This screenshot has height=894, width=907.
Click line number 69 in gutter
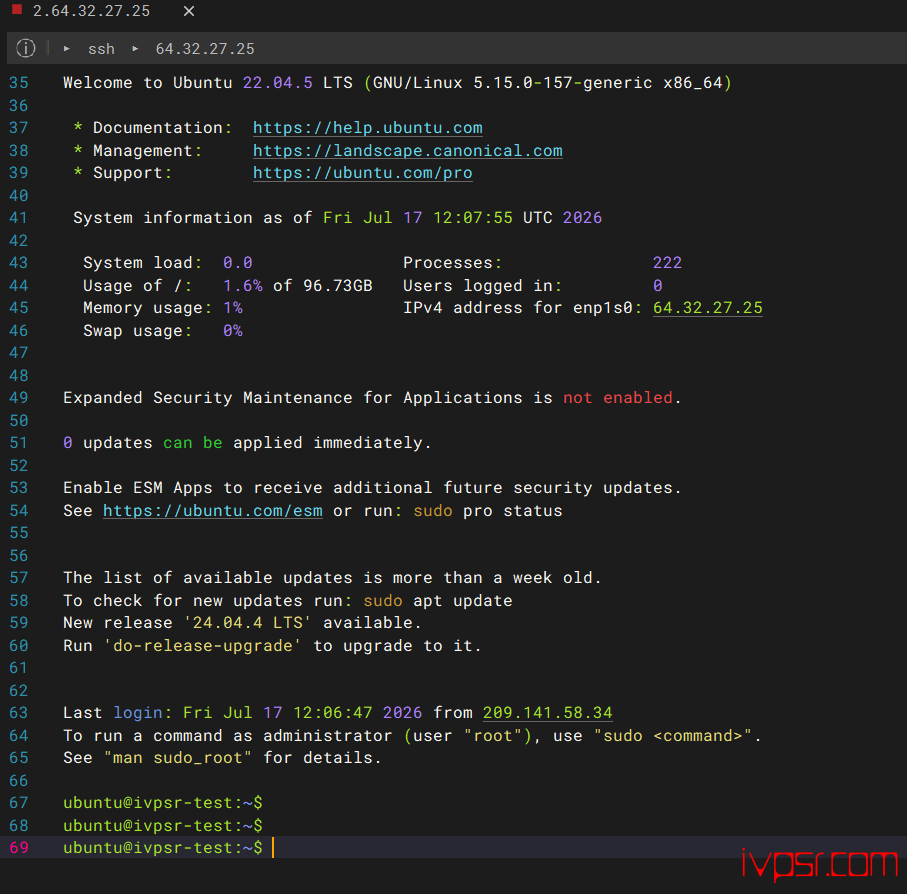[19, 848]
